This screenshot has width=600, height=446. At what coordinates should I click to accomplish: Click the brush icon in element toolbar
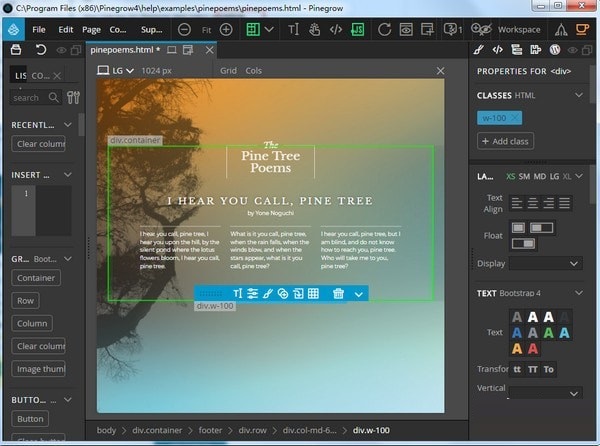pyautogui.click(x=267, y=294)
